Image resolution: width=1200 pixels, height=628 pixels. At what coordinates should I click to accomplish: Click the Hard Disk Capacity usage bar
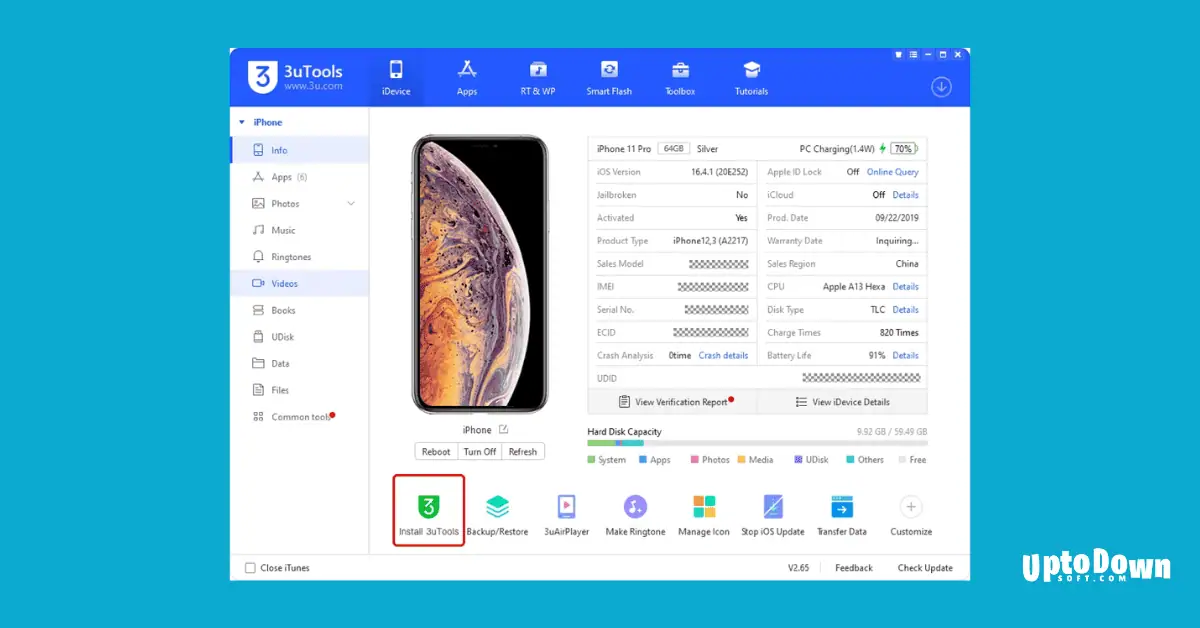(x=757, y=443)
